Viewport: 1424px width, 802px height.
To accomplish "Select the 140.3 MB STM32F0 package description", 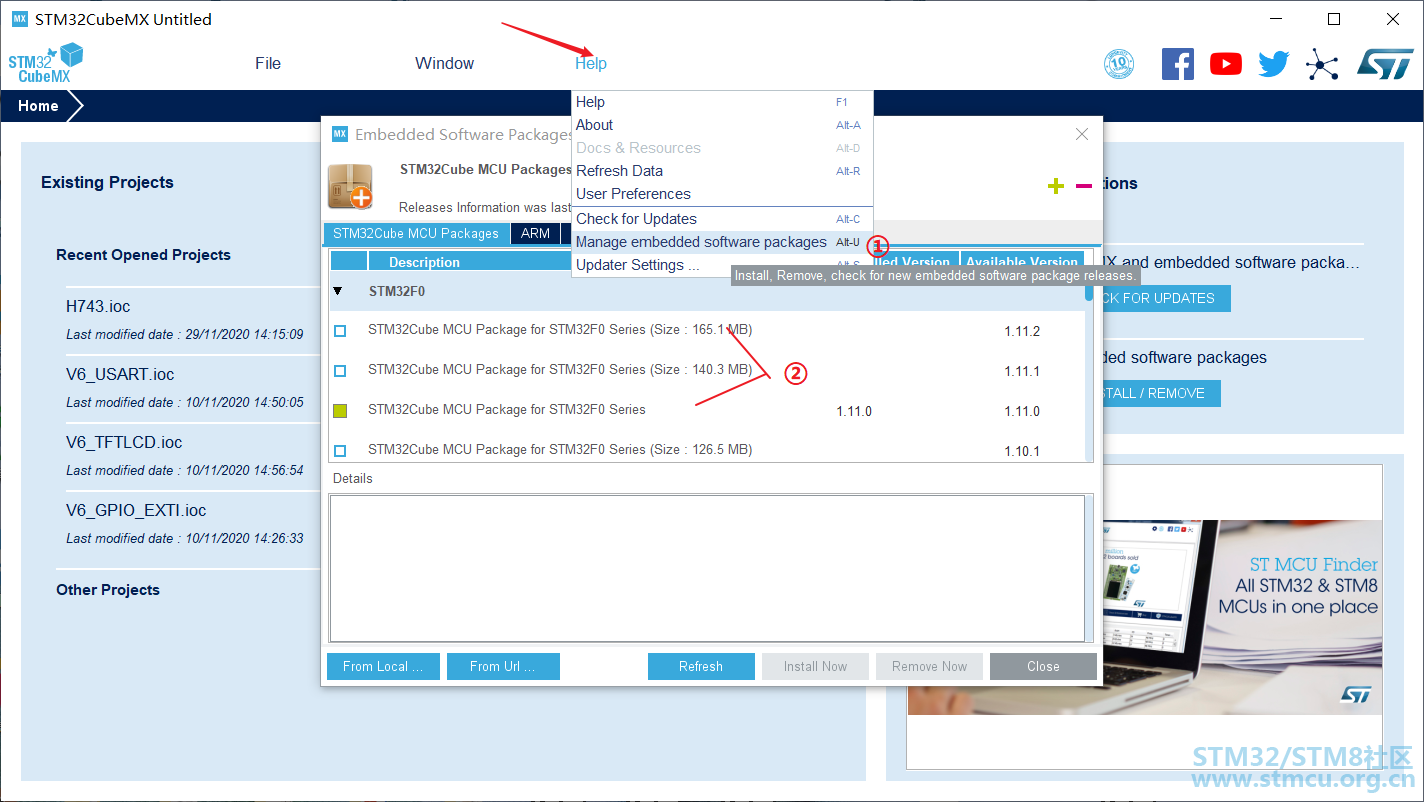I will [x=560, y=369].
